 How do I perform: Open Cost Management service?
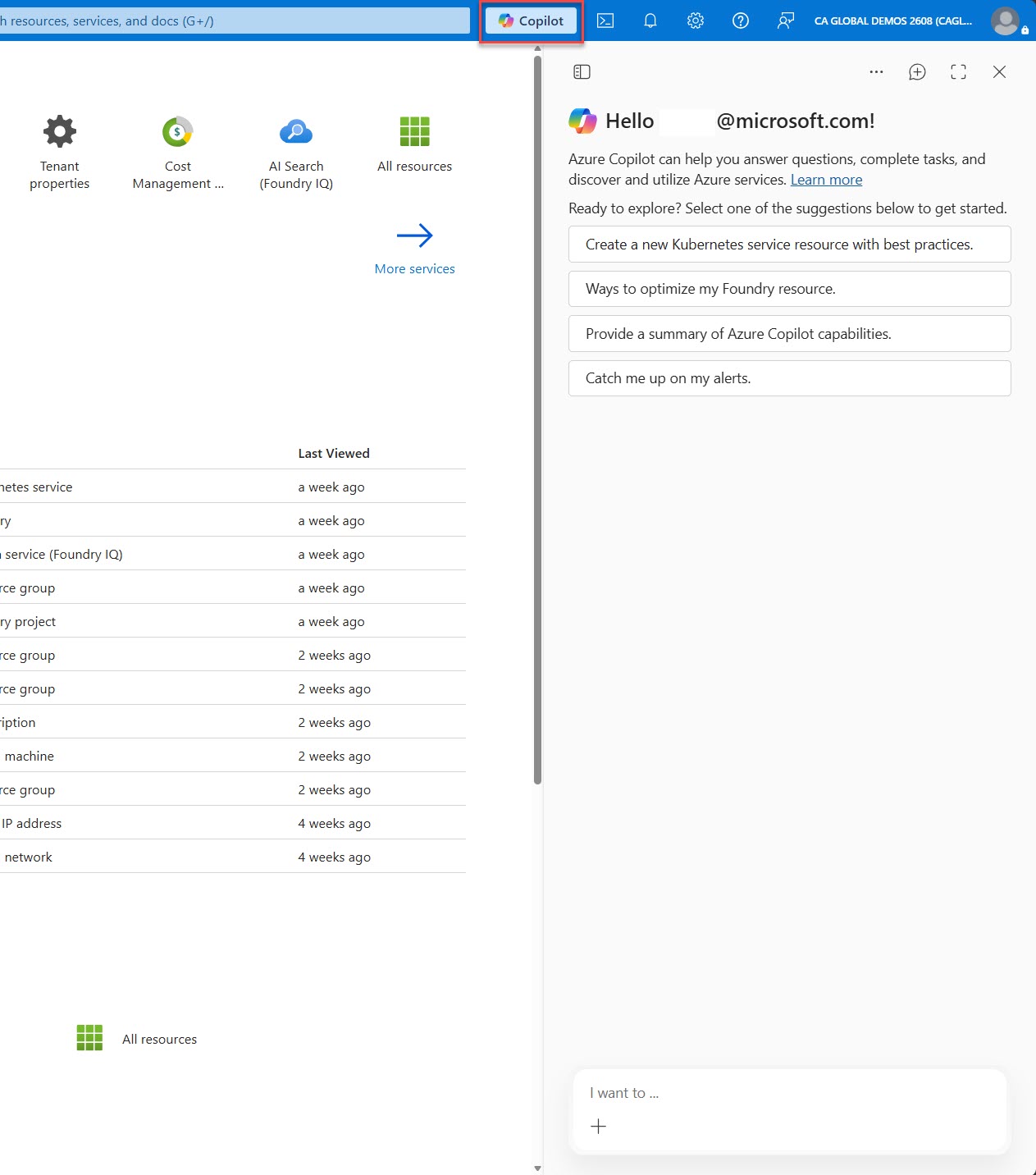click(178, 153)
